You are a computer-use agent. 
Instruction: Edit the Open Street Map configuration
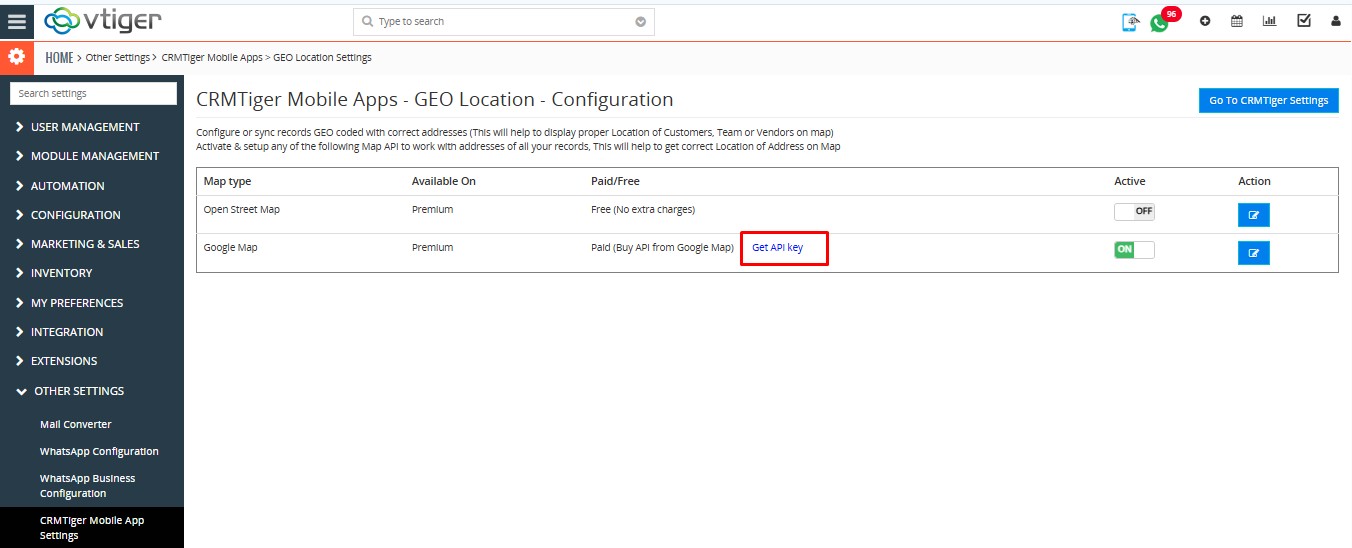(1254, 215)
